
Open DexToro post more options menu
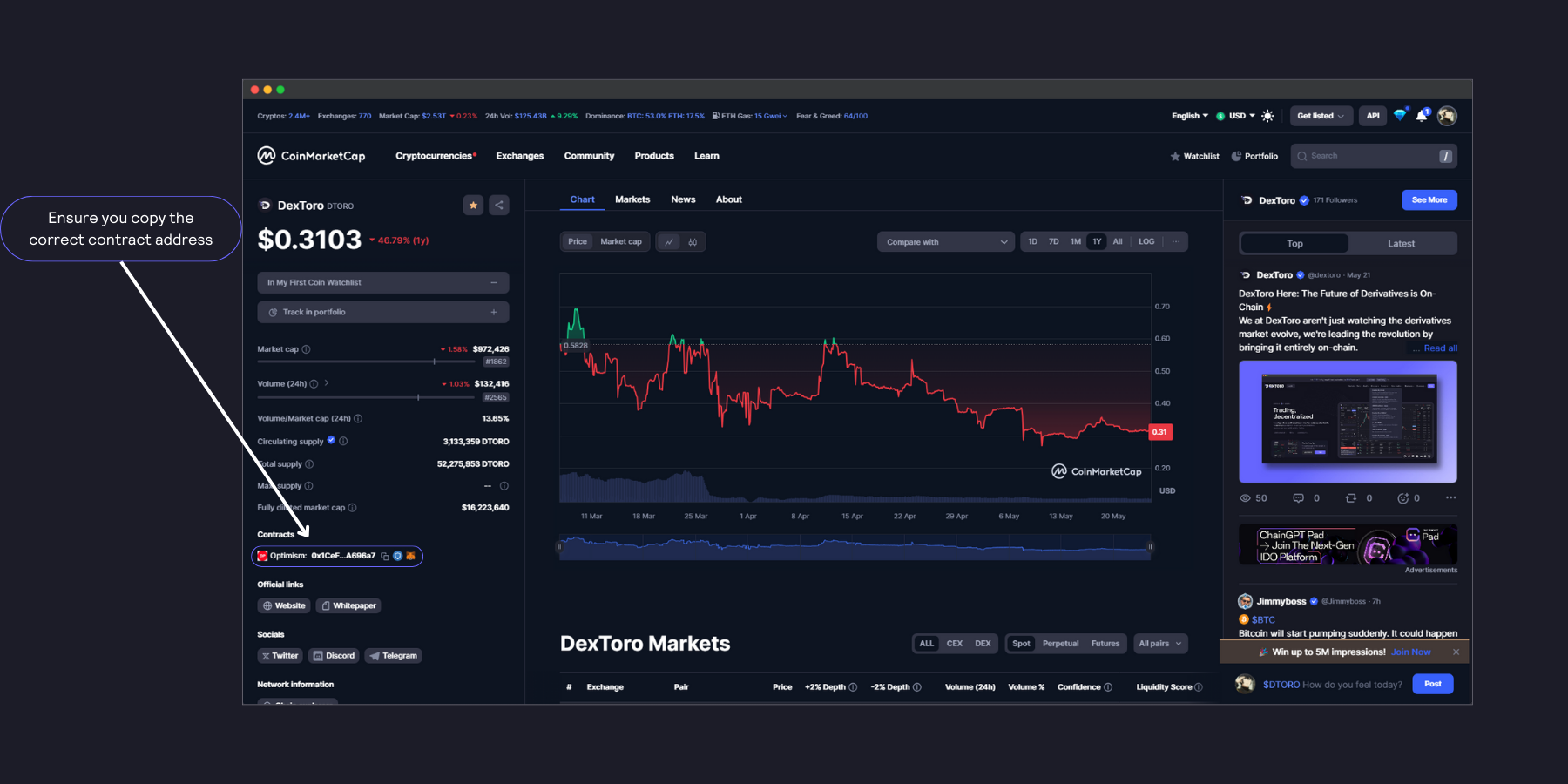coord(1450,497)
